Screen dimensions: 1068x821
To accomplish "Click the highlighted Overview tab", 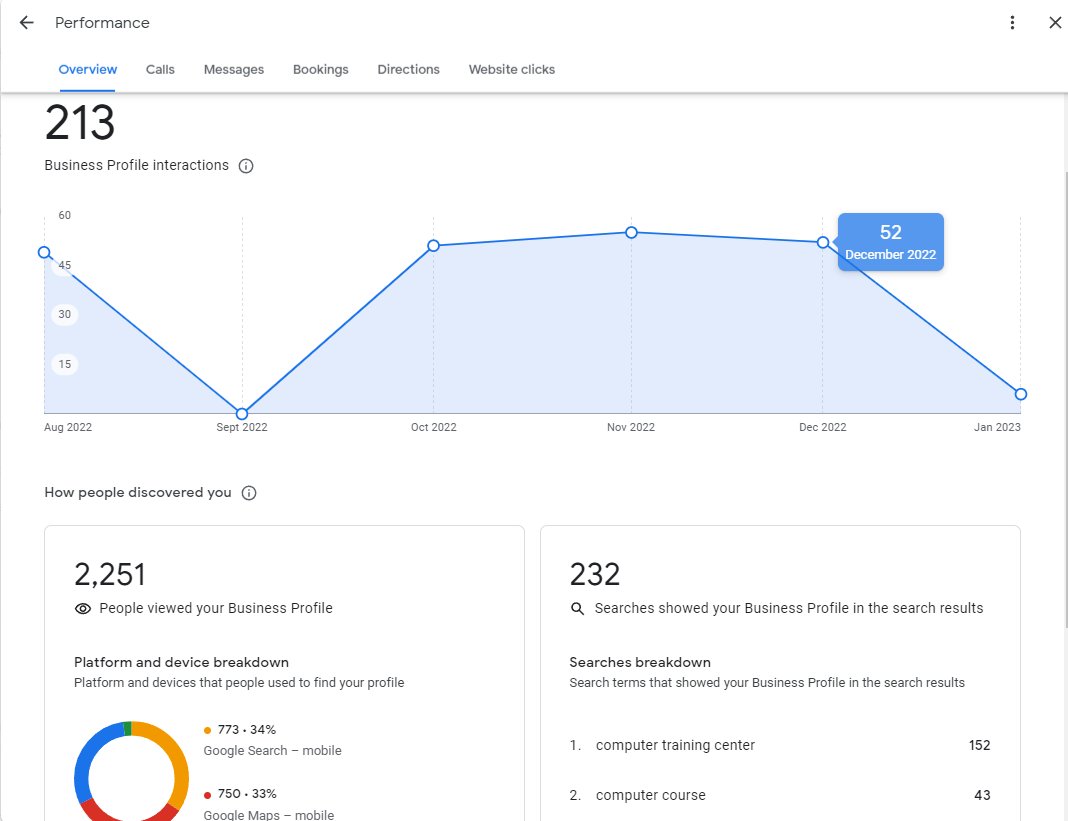I will [87, 69].
